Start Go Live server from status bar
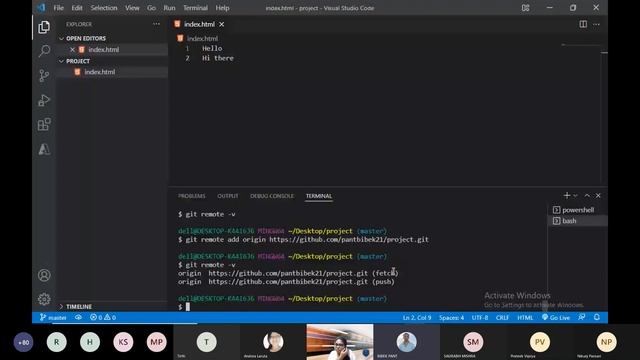 tap(556, 318)
